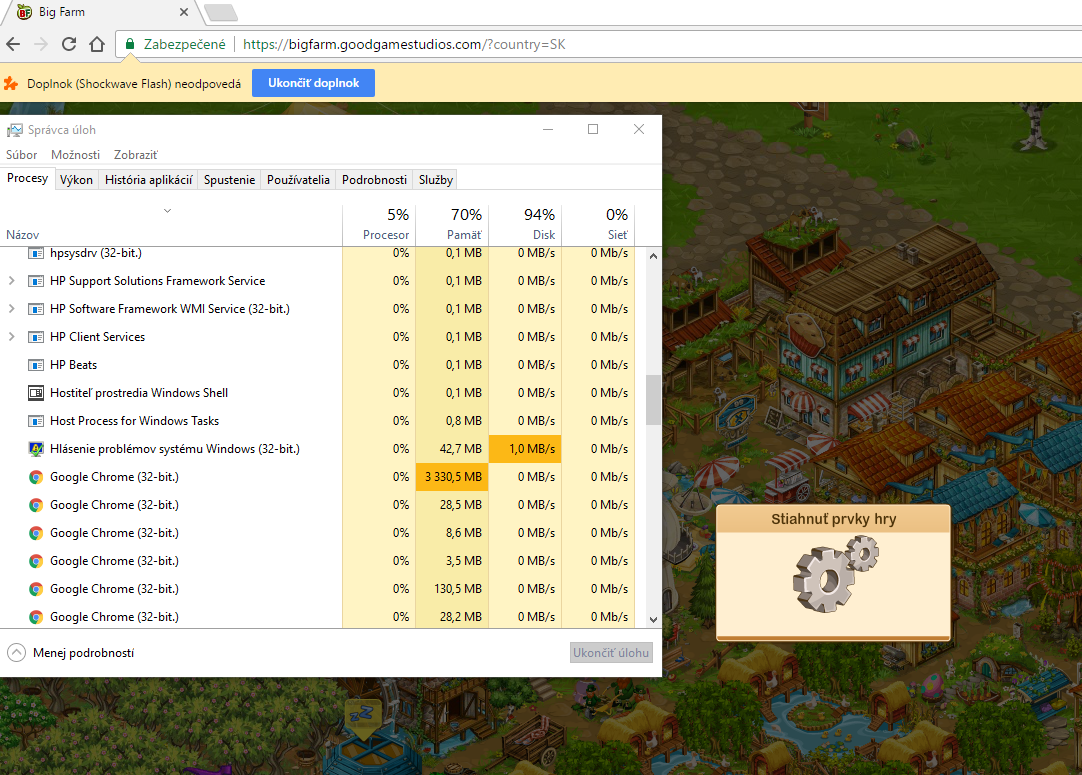Click HP Beats process icon
The image size is (1082, 775).
pyautogui.click(x=36, y=364)
